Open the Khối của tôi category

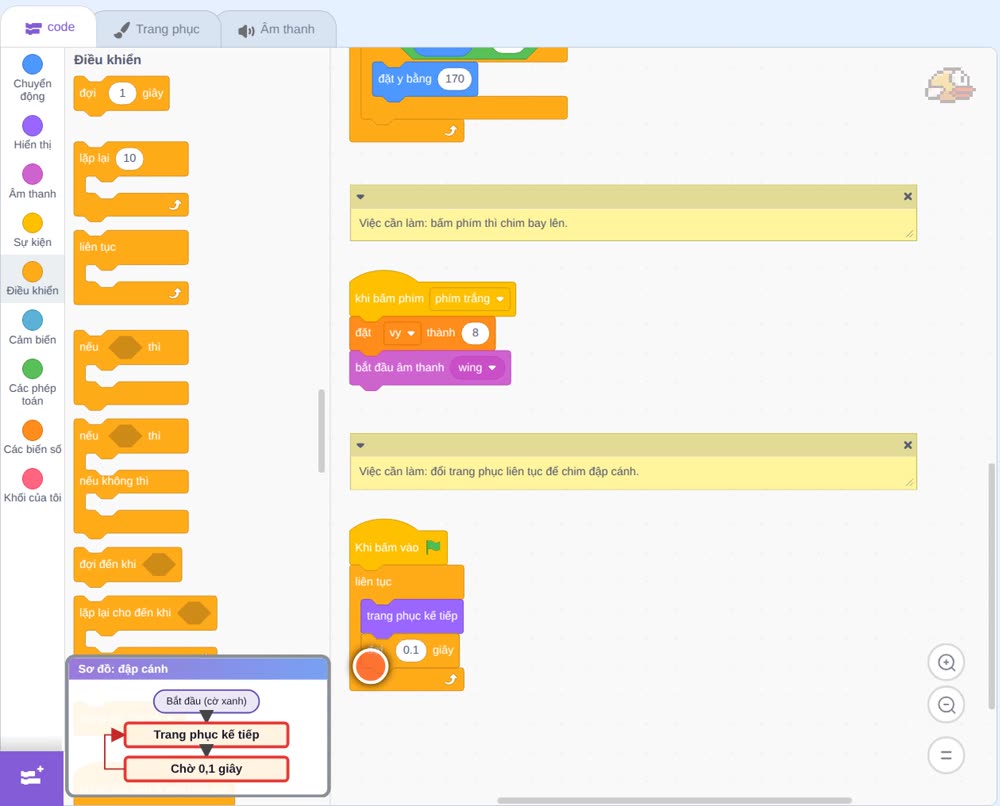click(33, 486)
